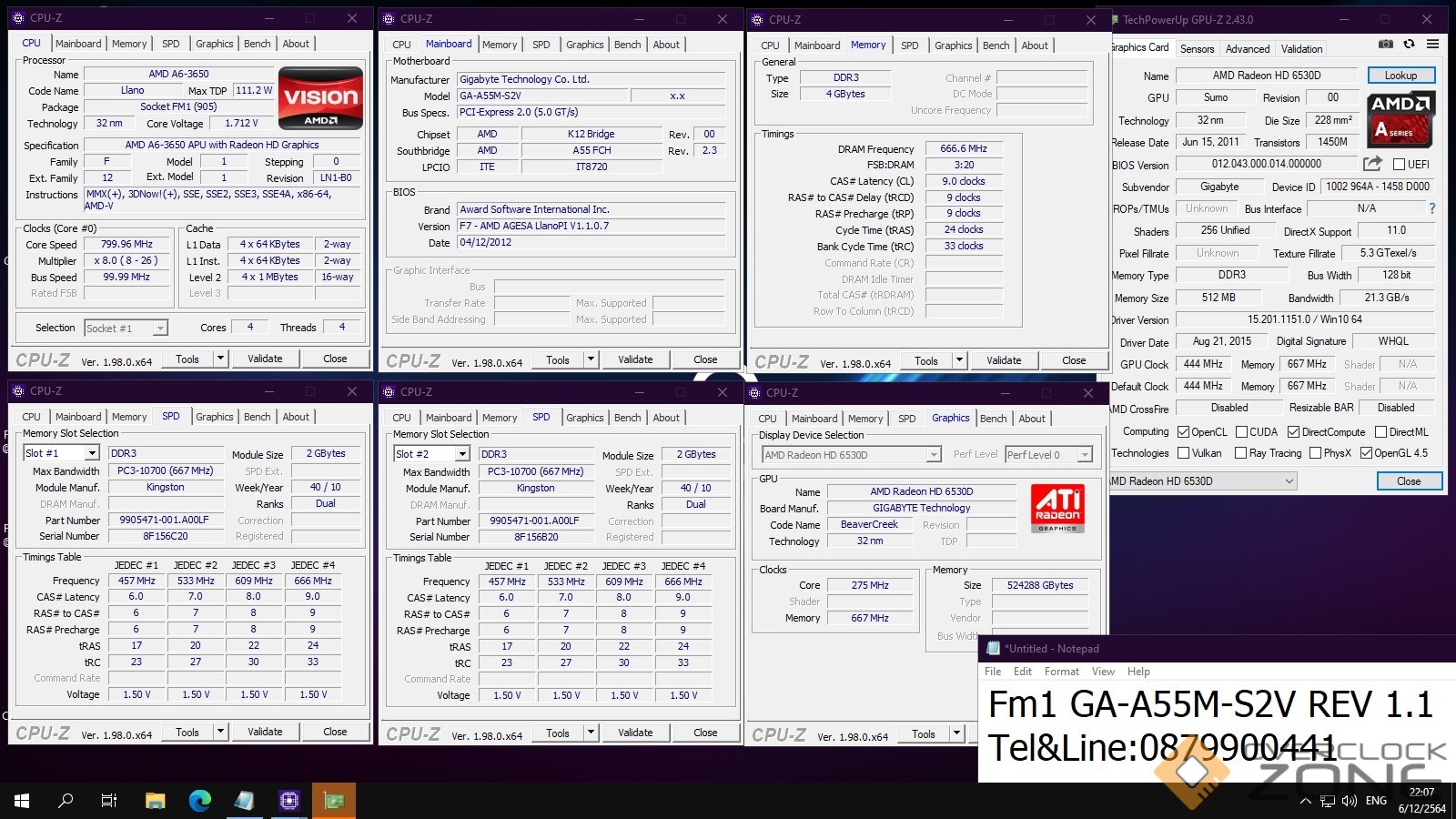This screenshot has height=819, width=1456.
Task: Expand the Tools arrow in the Processor window
Action: [x=220, y=359]
